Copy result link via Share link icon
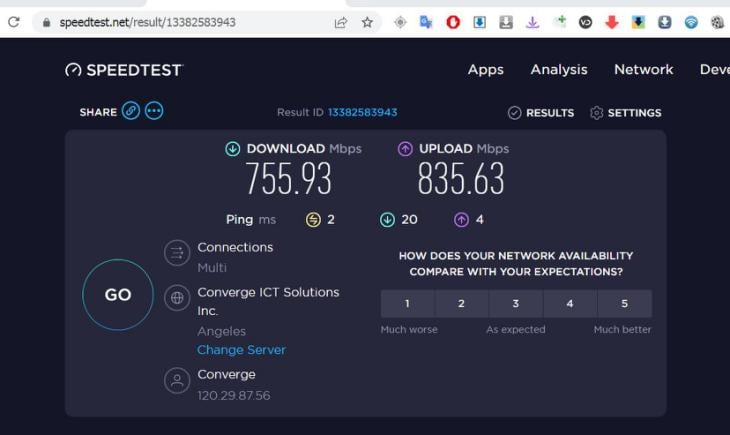The width and height of the screenshot is (730, 435). [131, 111]
